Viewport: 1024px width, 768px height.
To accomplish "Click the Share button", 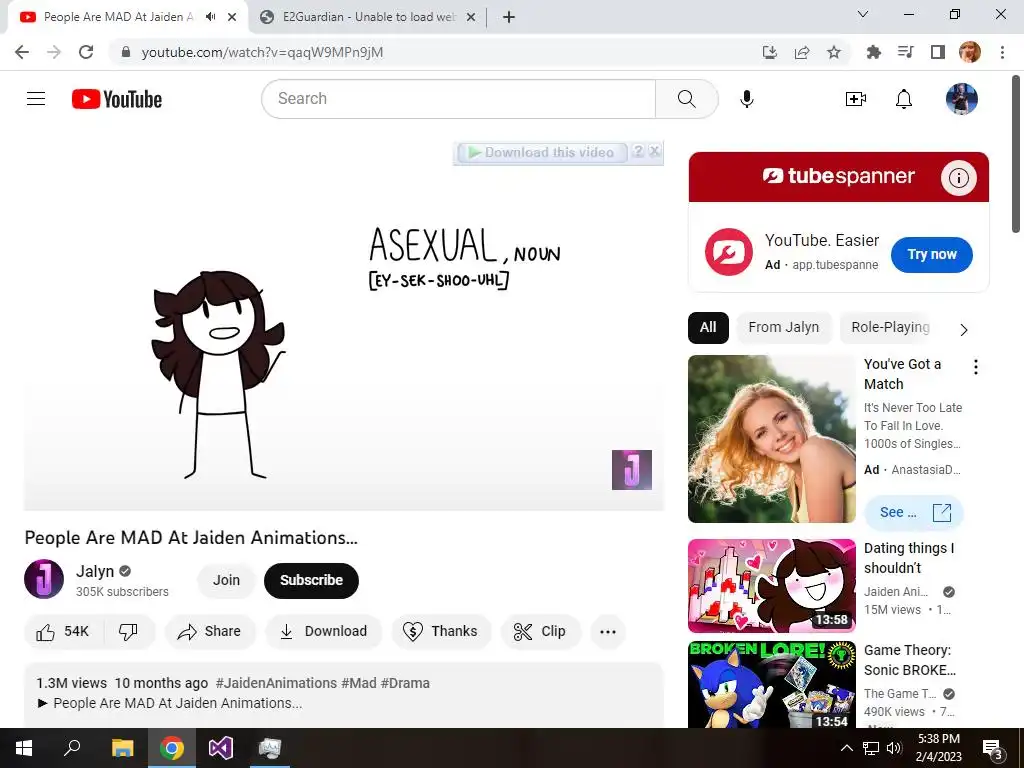I will pyautogui.click(x=209, y=632).
